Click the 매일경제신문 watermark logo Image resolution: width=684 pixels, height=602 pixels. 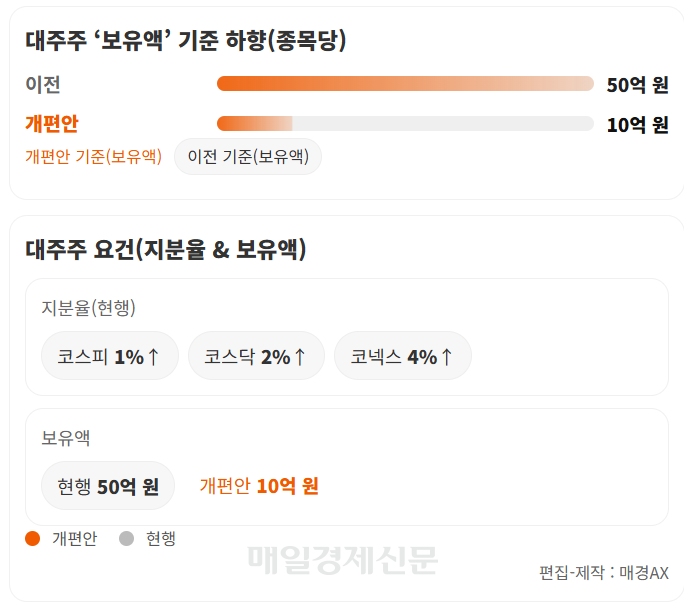point(342,560)
